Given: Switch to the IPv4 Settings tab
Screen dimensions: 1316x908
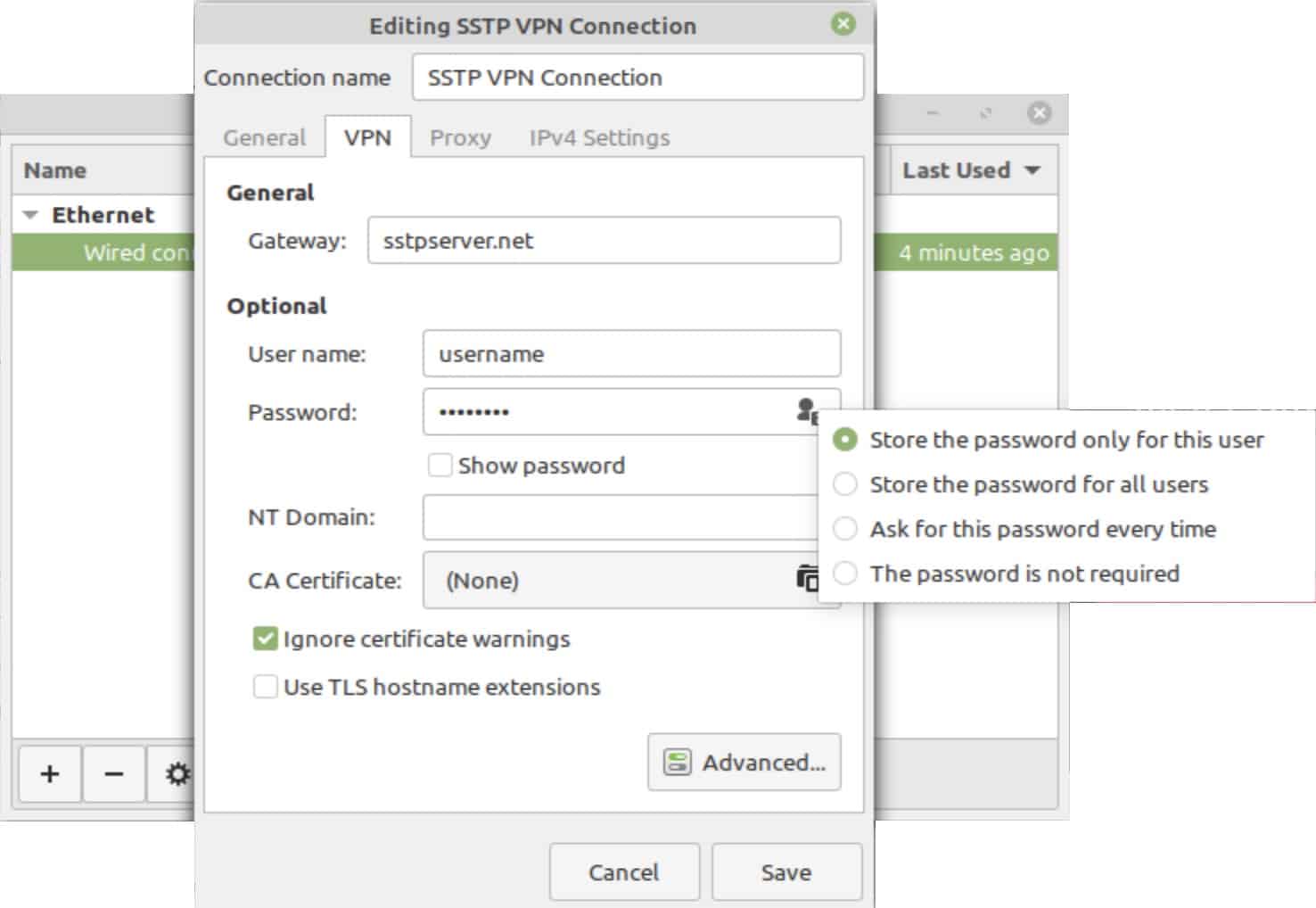Looking at the screenshot, I should [x=599, y=137].
